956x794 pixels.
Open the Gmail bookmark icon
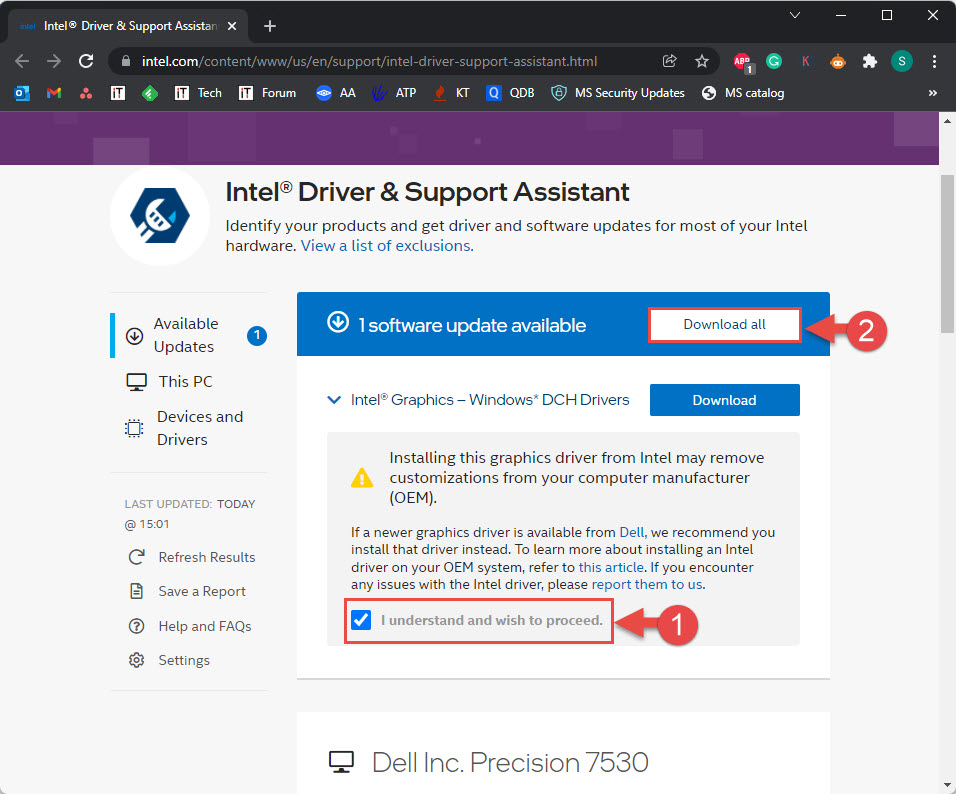coord(54,93)
